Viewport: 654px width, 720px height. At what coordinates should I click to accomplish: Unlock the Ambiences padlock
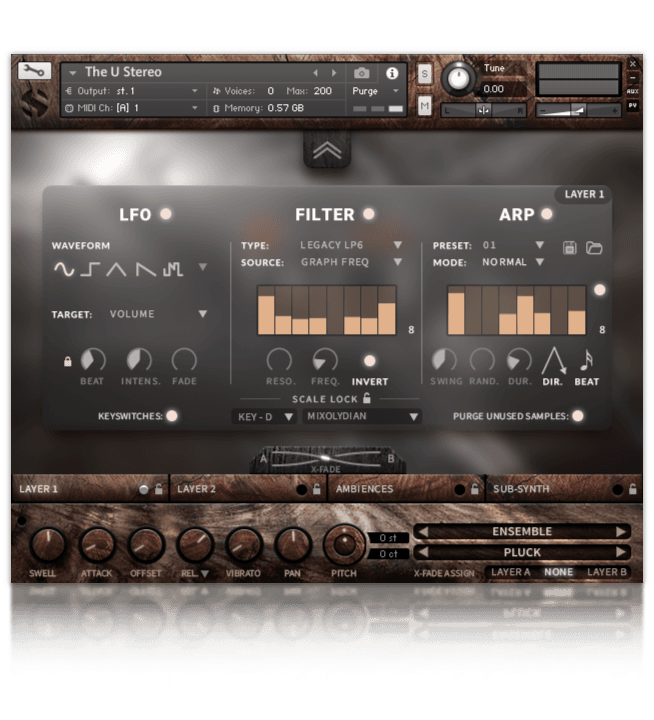click(x=474, y=489)
